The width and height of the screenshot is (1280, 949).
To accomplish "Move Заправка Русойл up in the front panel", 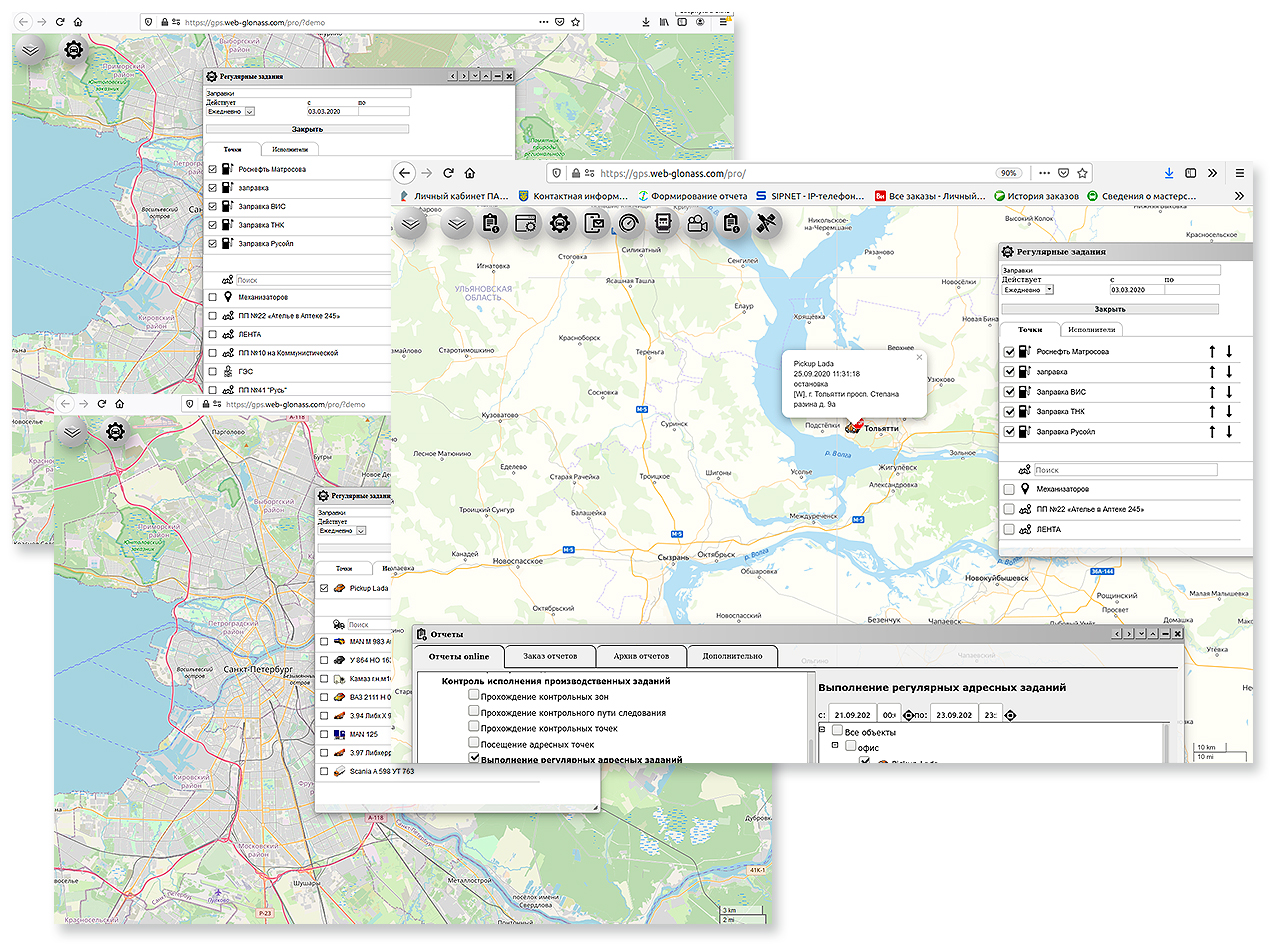I will coord(1211,432).
